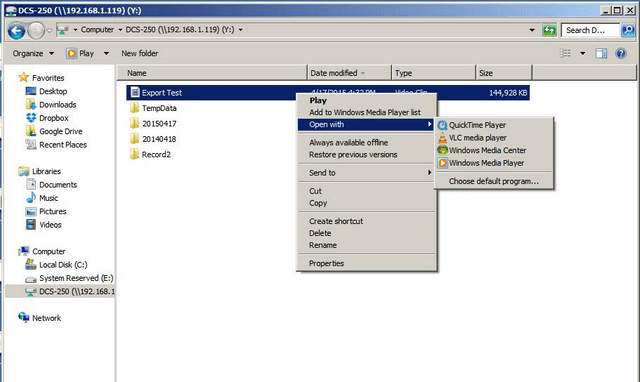Click the back navigation arrow button
The width and height of the screenshot is (640, 382).
[x=17, y=30]
